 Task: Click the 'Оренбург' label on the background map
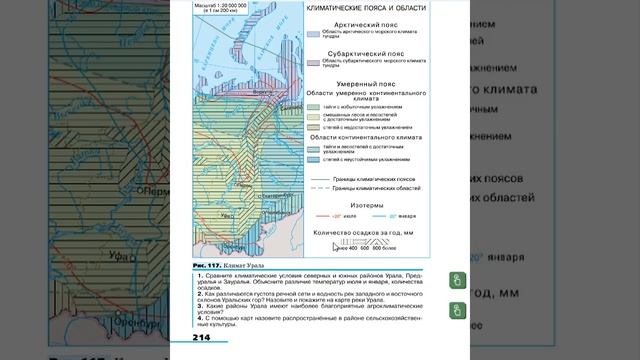coord(136,322)
